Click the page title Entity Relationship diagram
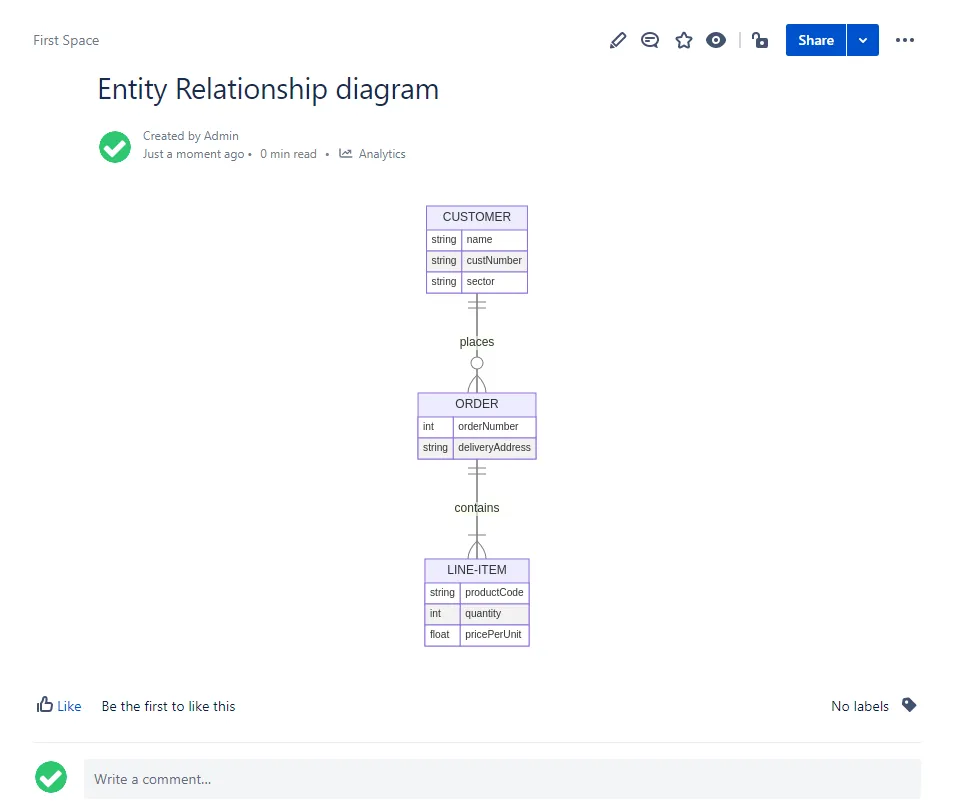The width and height of the screenshot is (961, 810). click(268, 89)
